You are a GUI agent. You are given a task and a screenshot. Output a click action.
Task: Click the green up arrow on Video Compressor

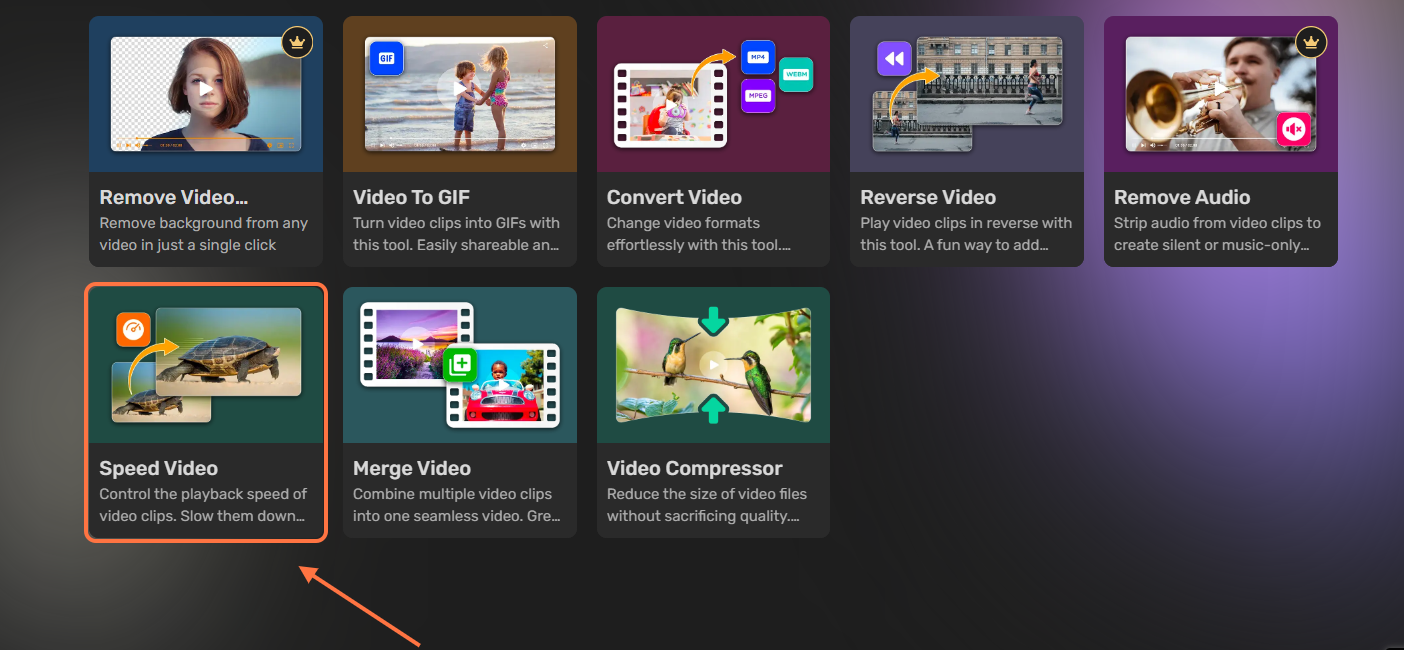[713, 409]
